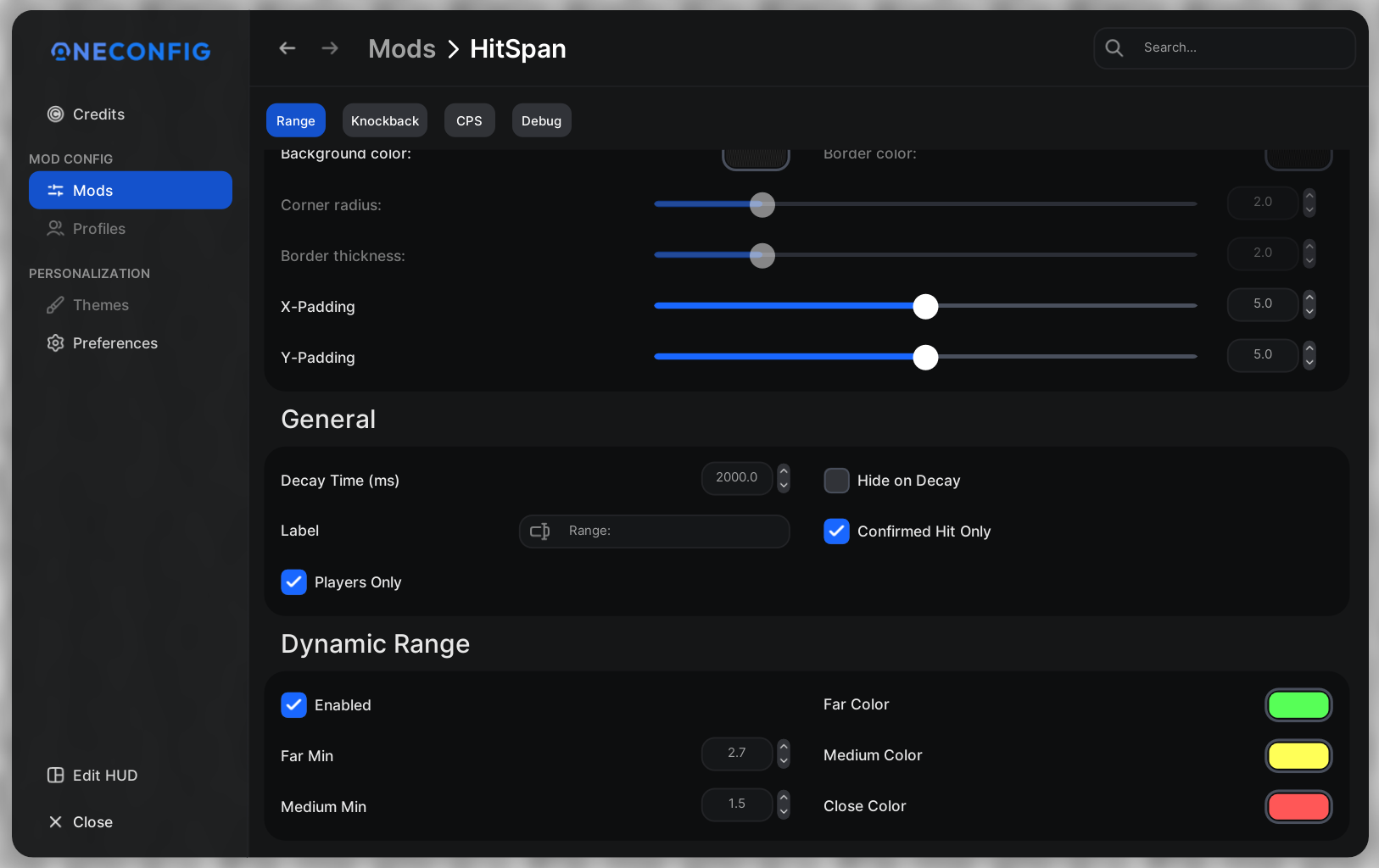Increase the X-Padding value stepper

[1309, 298]
